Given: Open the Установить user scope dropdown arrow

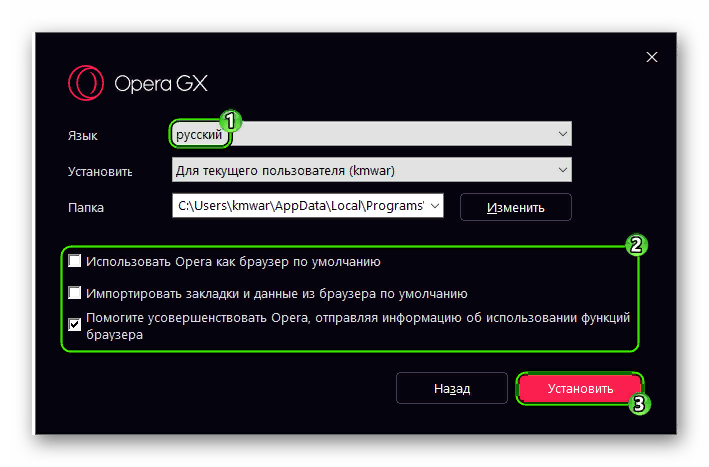Looking at the screenshot, I should tap(562, 170).
